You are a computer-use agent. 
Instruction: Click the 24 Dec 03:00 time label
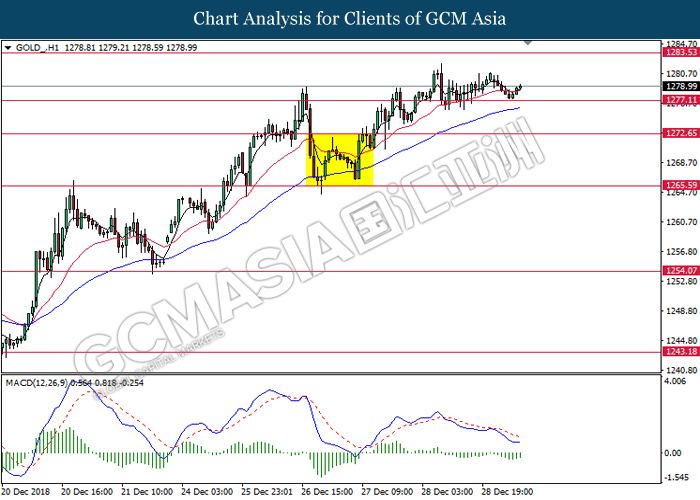click(207, 492)
